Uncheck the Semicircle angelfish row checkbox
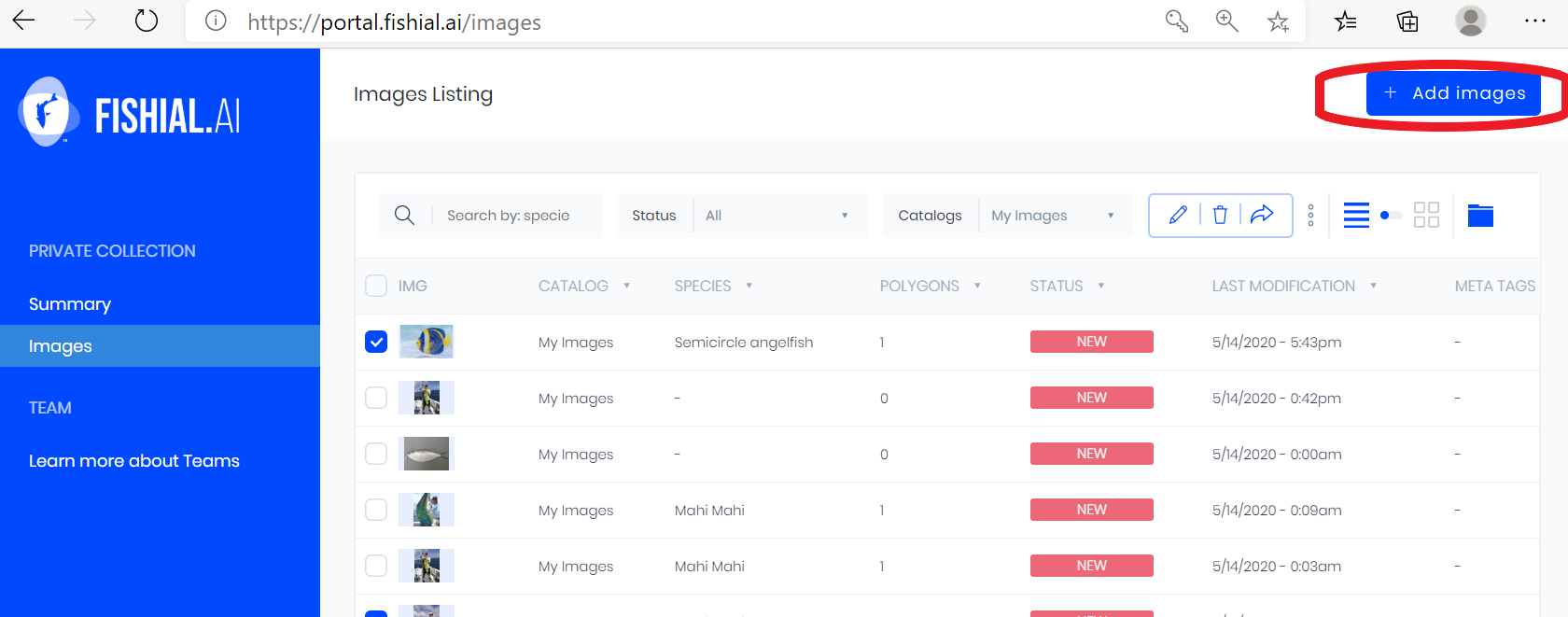 [376, 342]
